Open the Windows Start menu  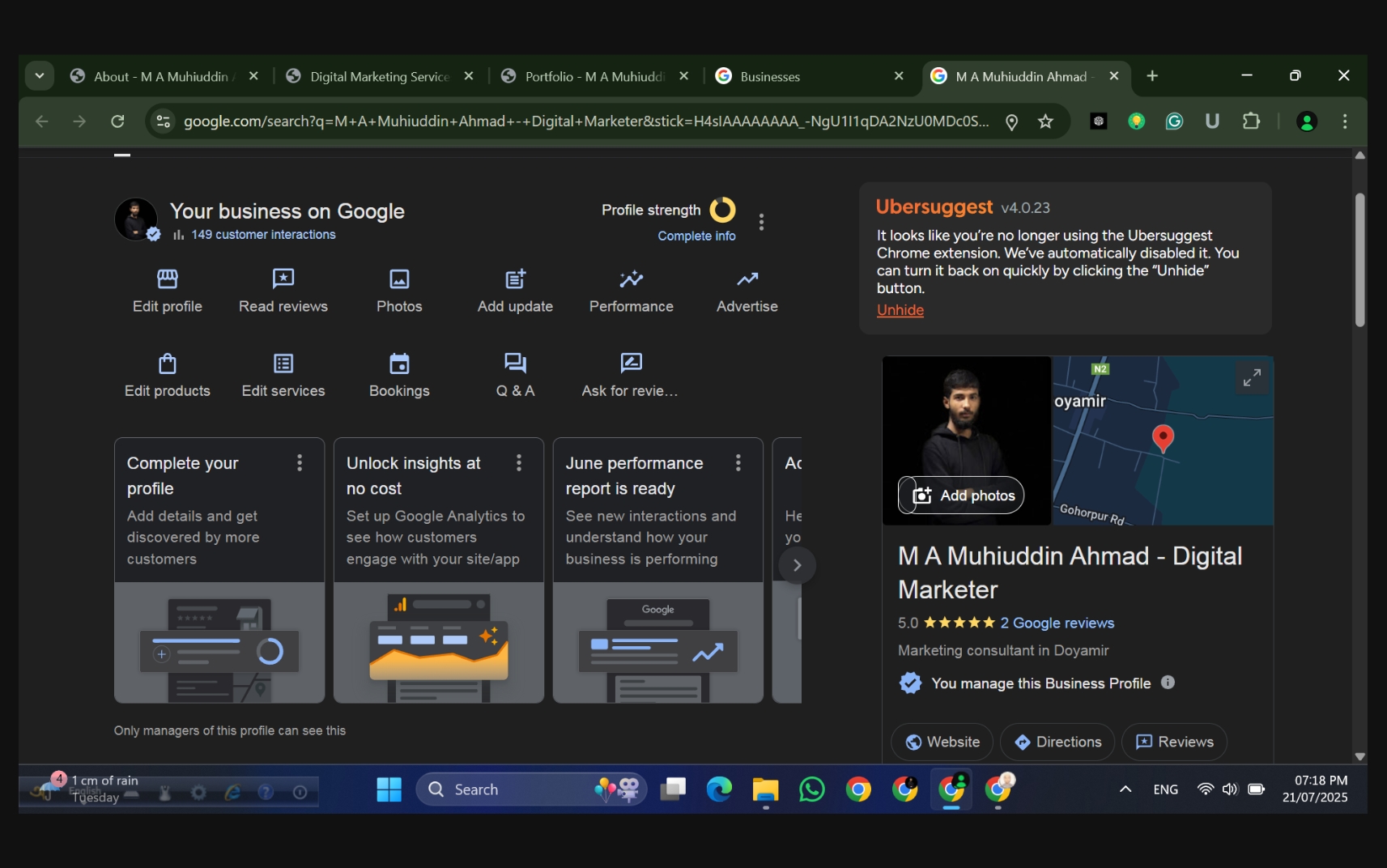tap(389, 789)
